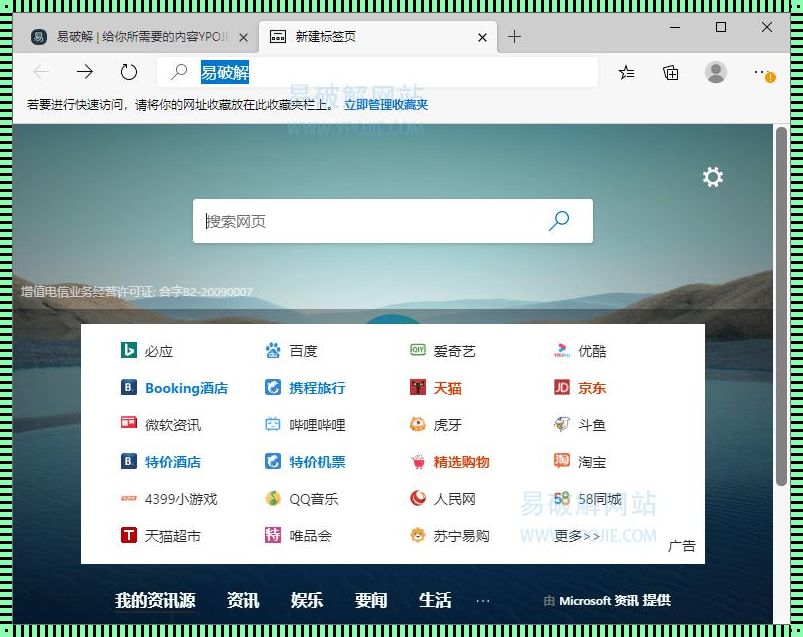Click the user profile avatar icon

click(x=716, y=72)
